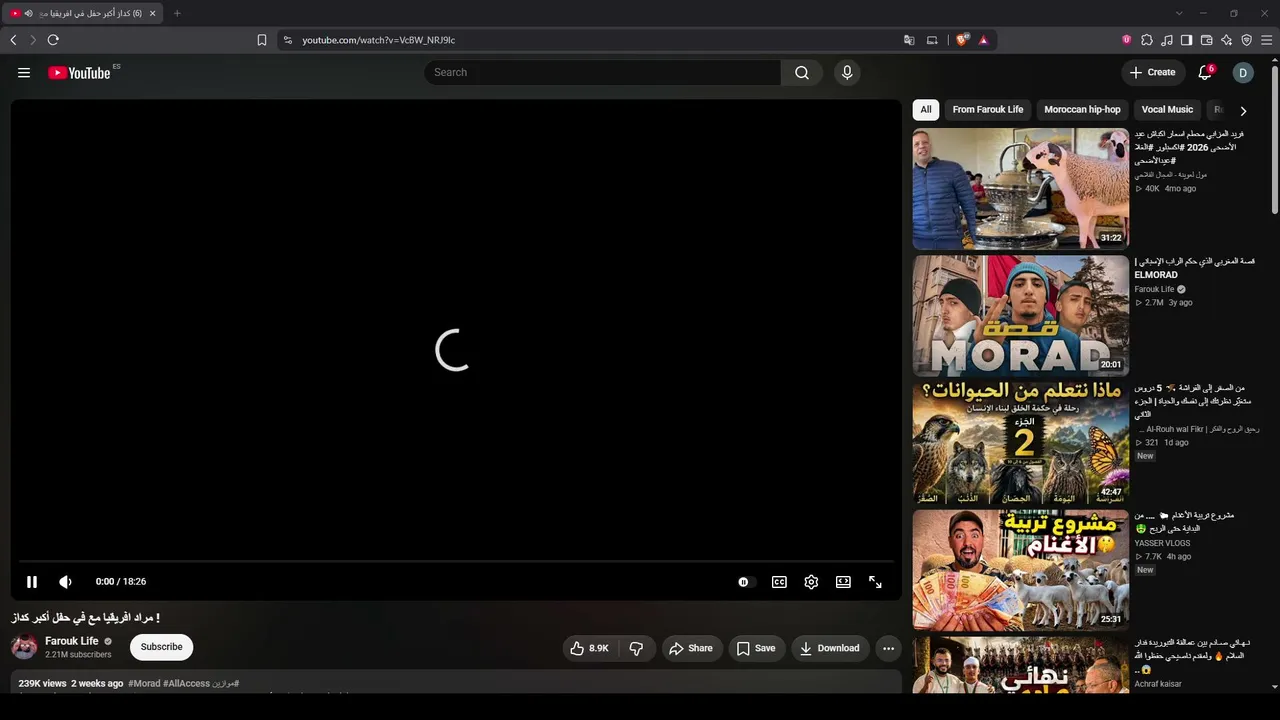Image resolution: width=1280 pixels, height=720 pixels.
Task: Open Brave Rewards triangle icon
Action: pyautogui.click(x=984, y=40)
